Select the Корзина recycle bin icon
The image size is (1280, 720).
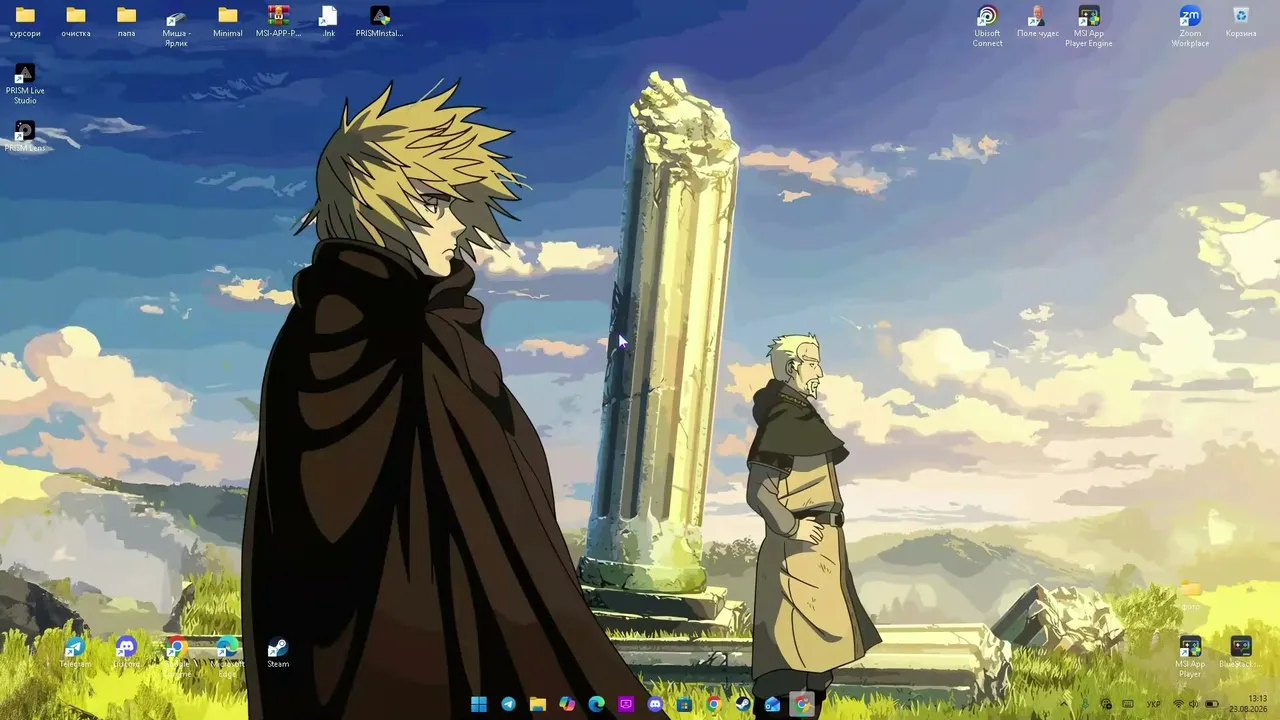1241,21
